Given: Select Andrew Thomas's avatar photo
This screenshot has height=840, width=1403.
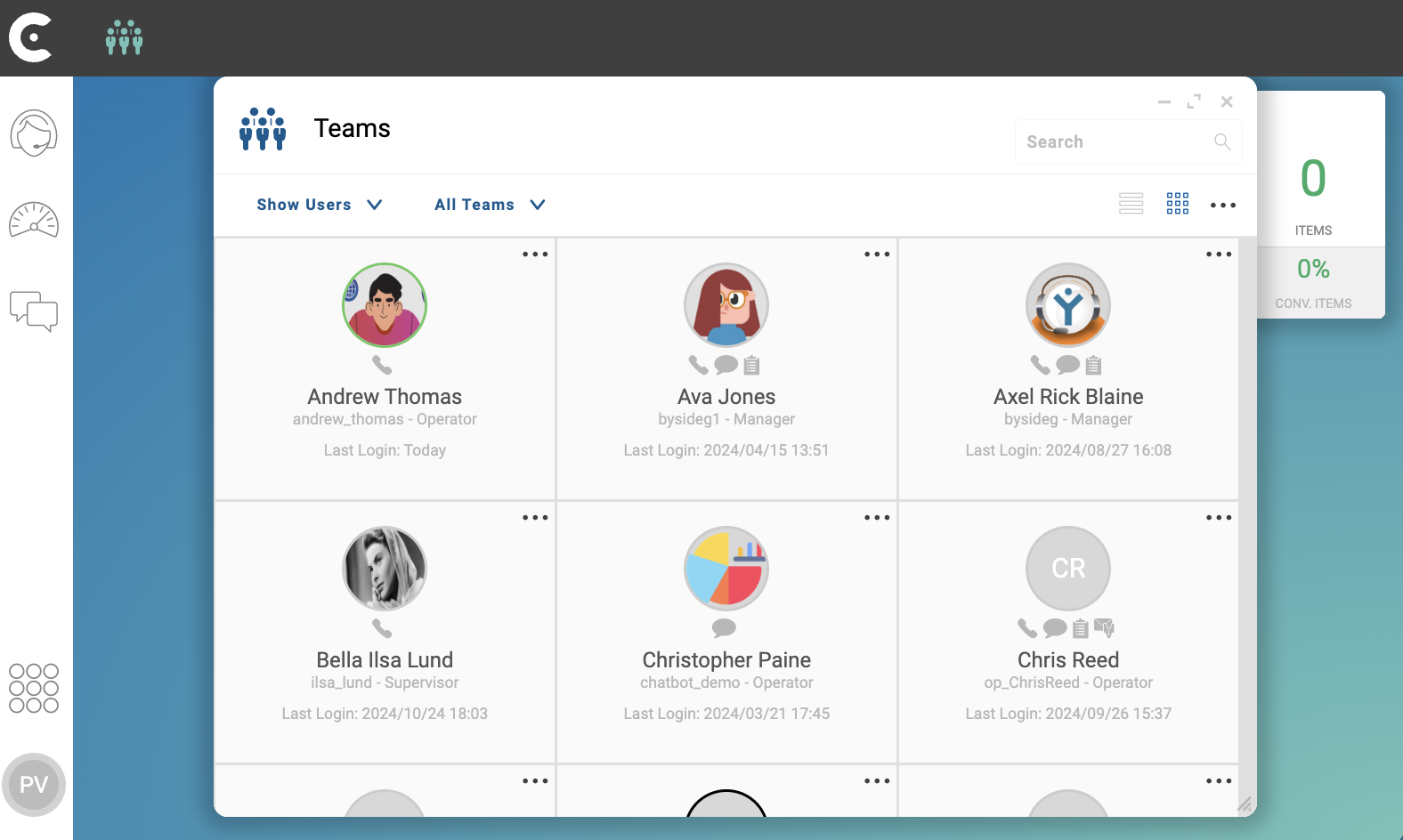Looking at the screenshot, I should 385,305.
